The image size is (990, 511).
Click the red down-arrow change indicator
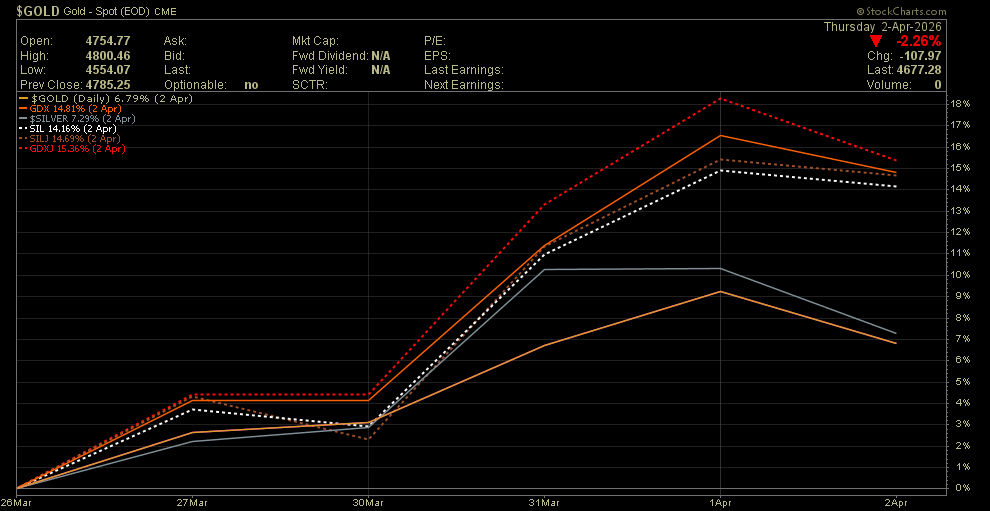tap(877, 41)
